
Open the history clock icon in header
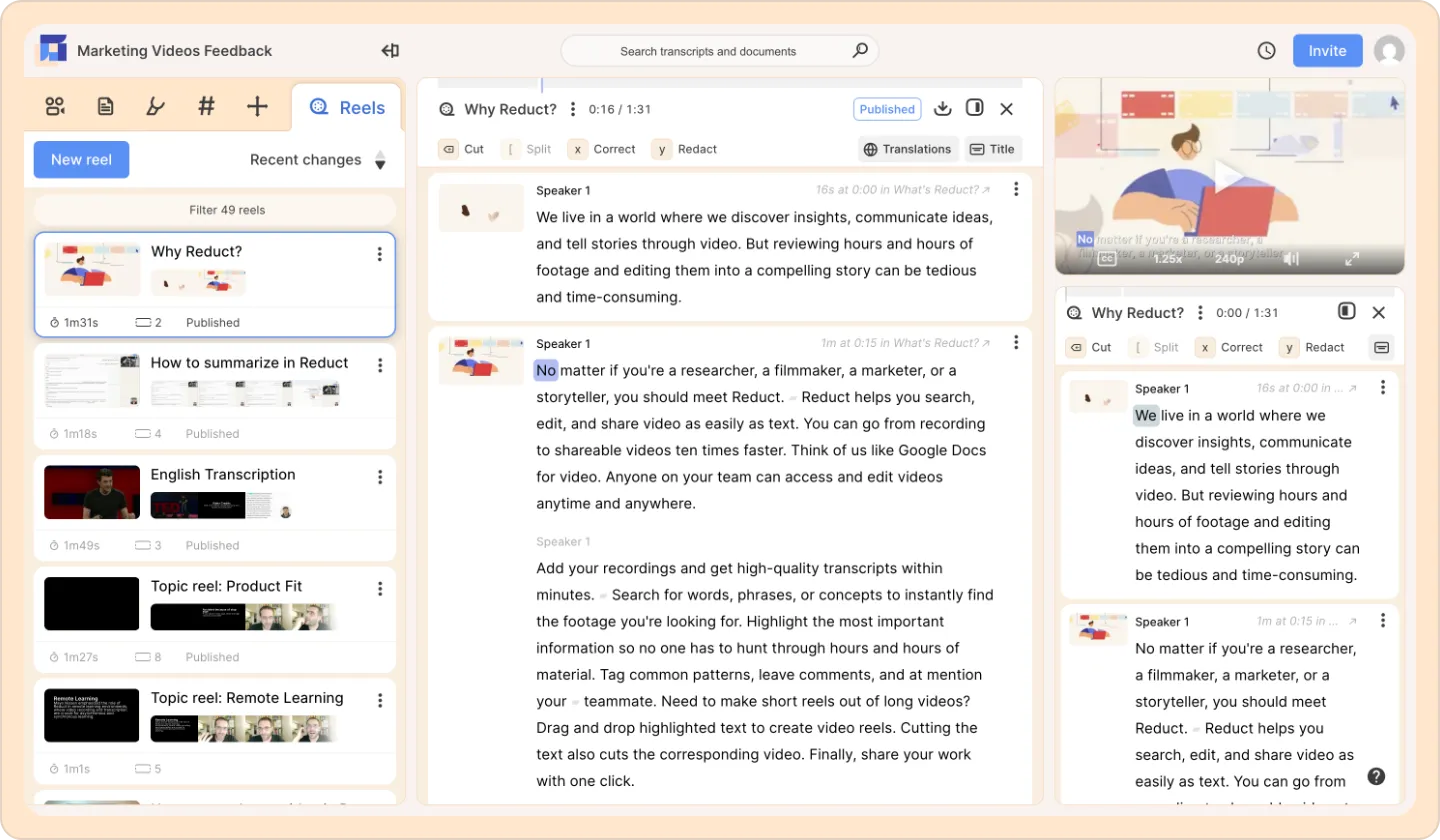[1267, 51]
